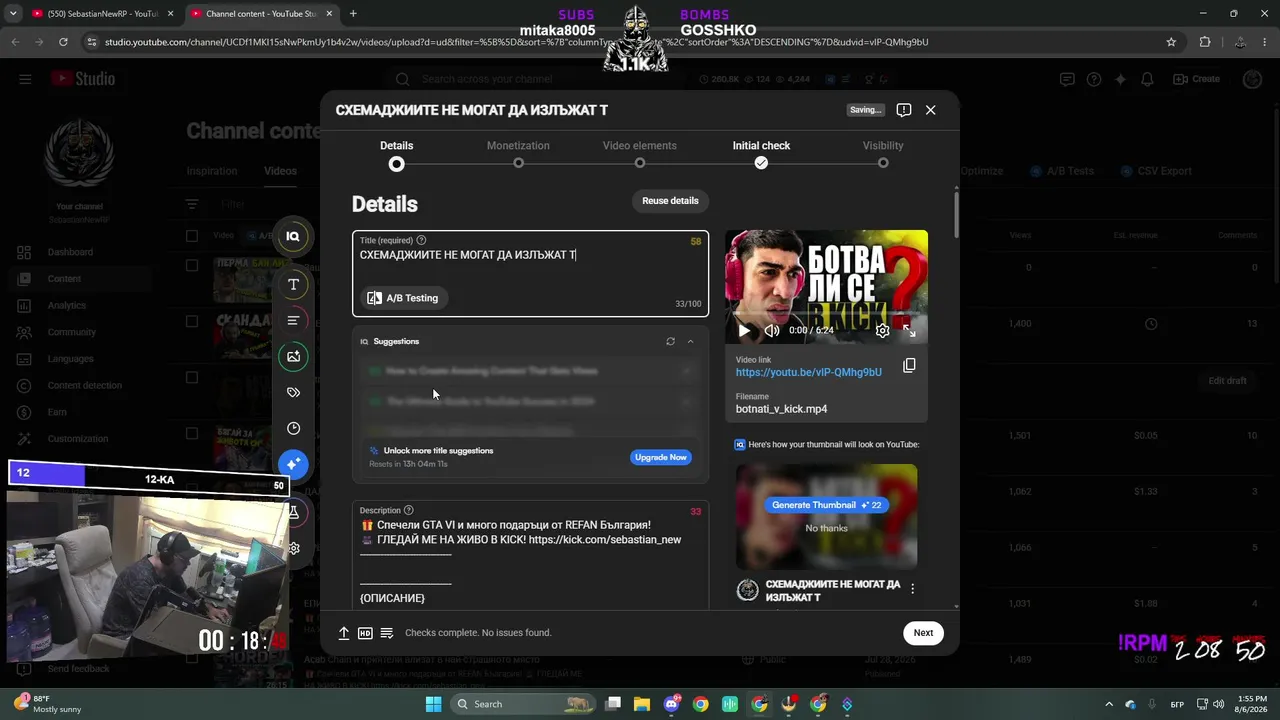Expand video preview to fullscreen
The height and width of the screenshot is (720, 1280).
point(909,330)
